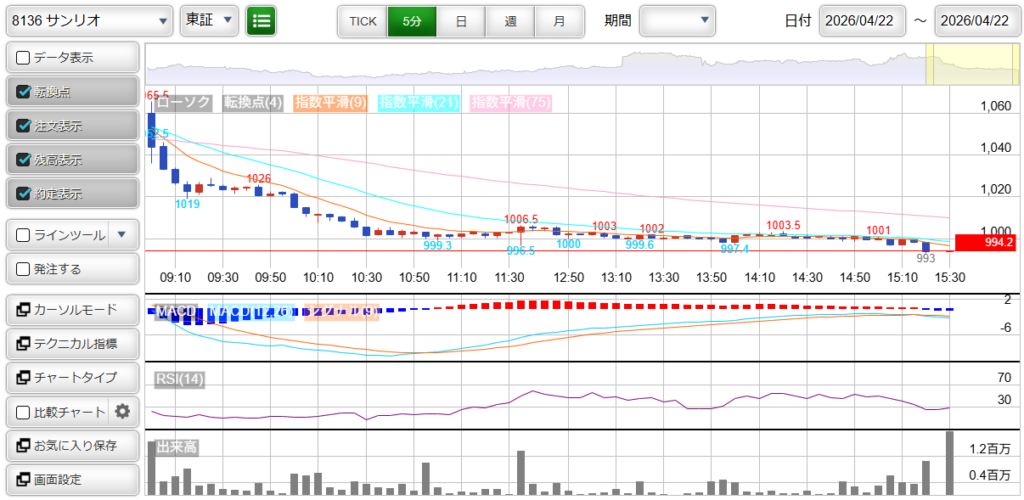The width and height of the screenshot is (1024, 500).
Task: Open the カーソルモード popup
Action: 71,310
